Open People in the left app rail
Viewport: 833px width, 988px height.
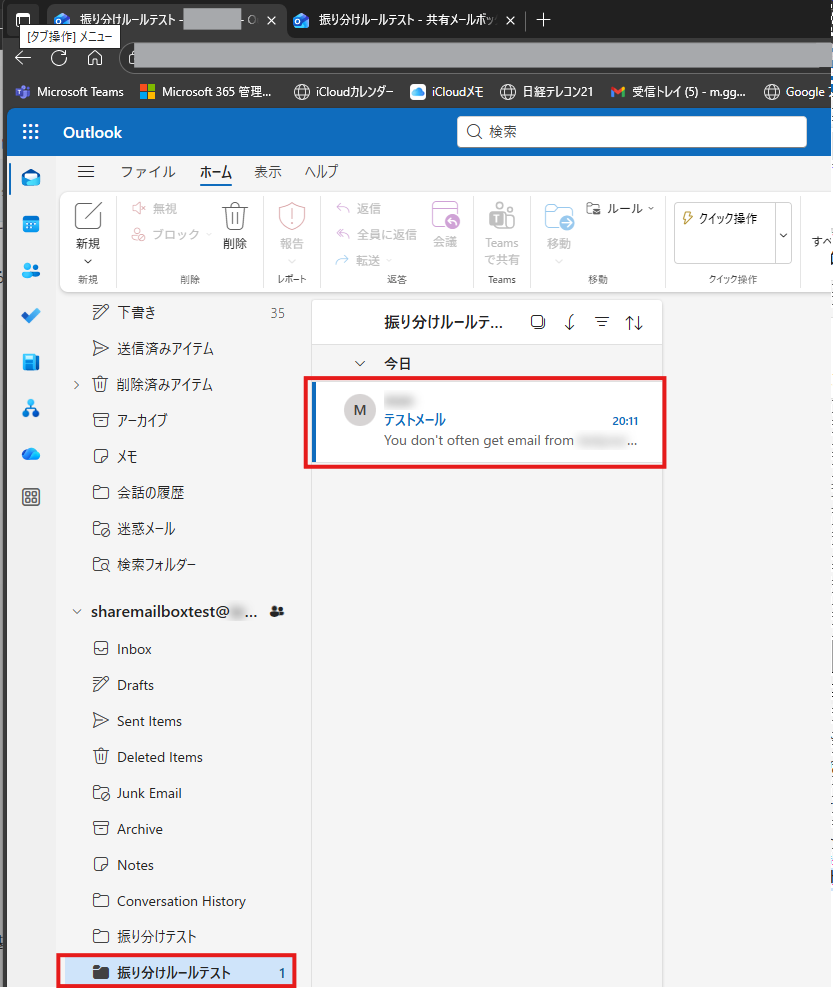[x=31, y=270]
